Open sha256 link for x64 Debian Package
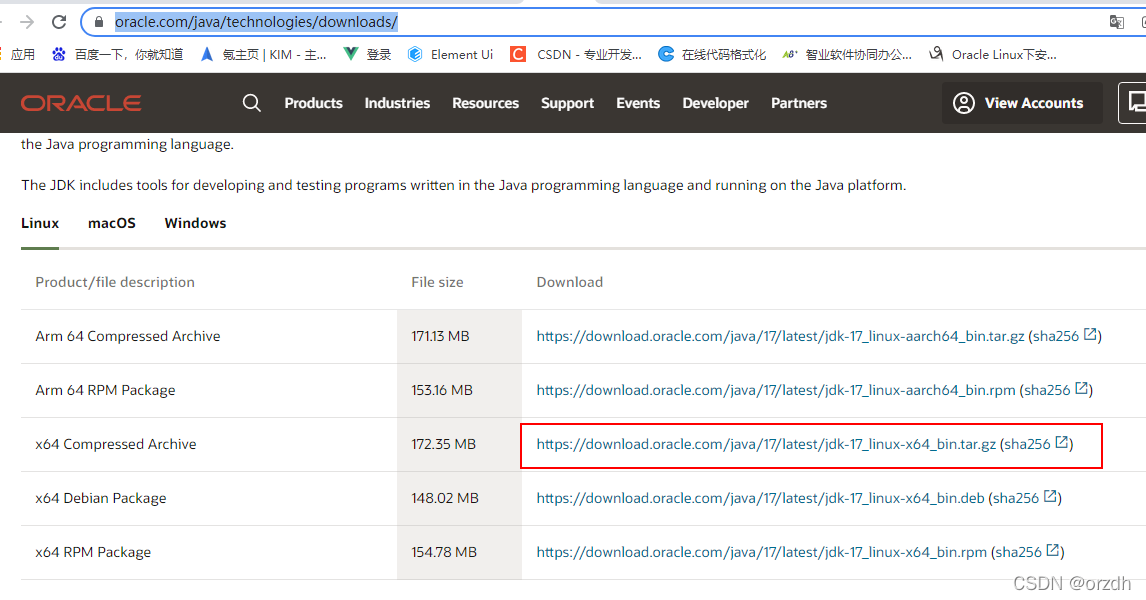 1025,498
